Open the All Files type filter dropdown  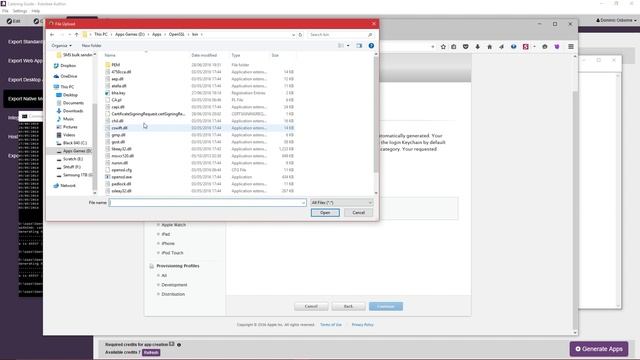coord(342,203)
